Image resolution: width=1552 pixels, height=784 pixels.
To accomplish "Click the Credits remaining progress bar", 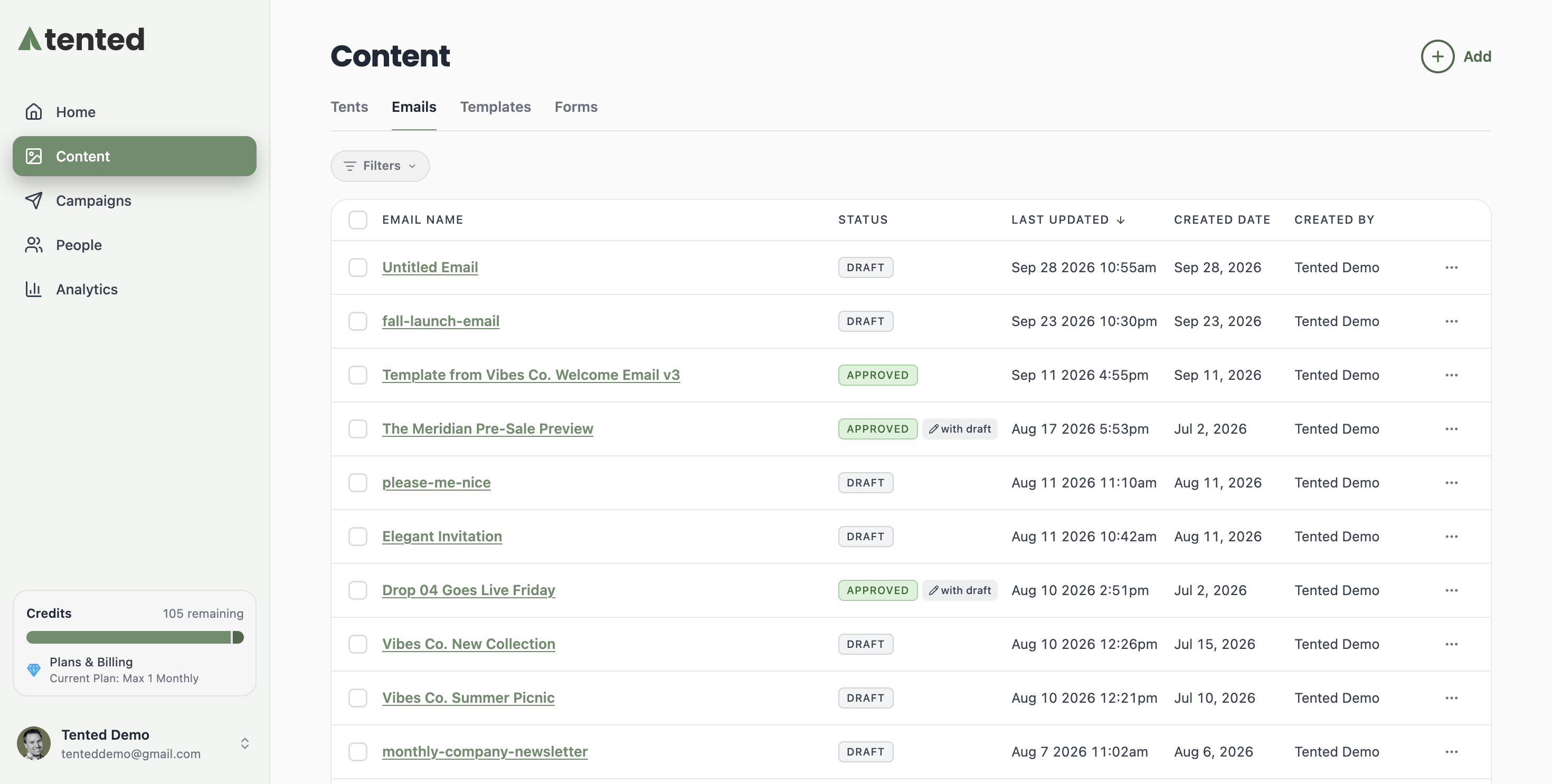I will click(135, 637).
